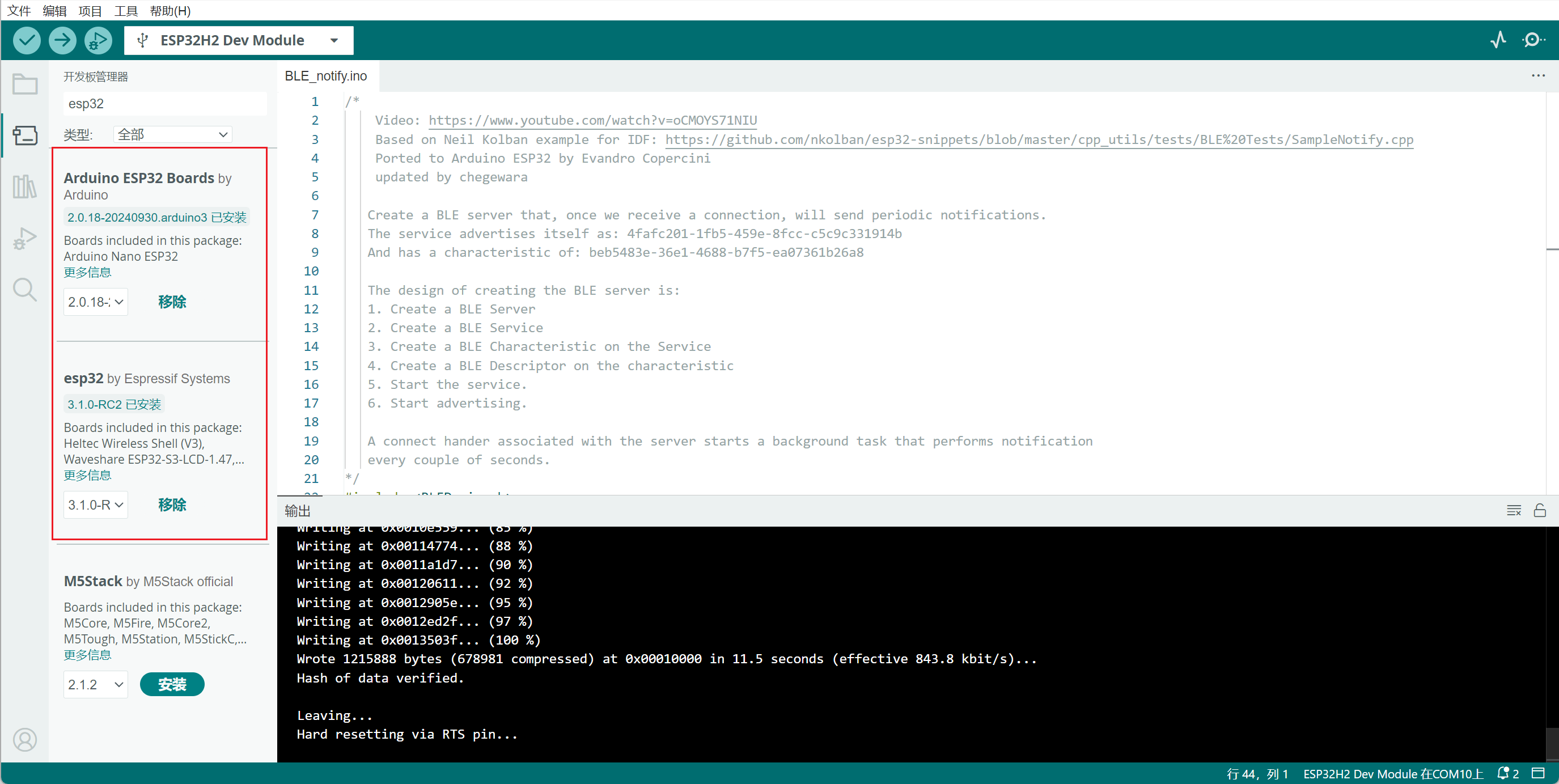Click the '3.1.0-RC2 已安装' badge
Image resolution: width=1559 pixels, height=784 pixels.
[x=115, y=404]
